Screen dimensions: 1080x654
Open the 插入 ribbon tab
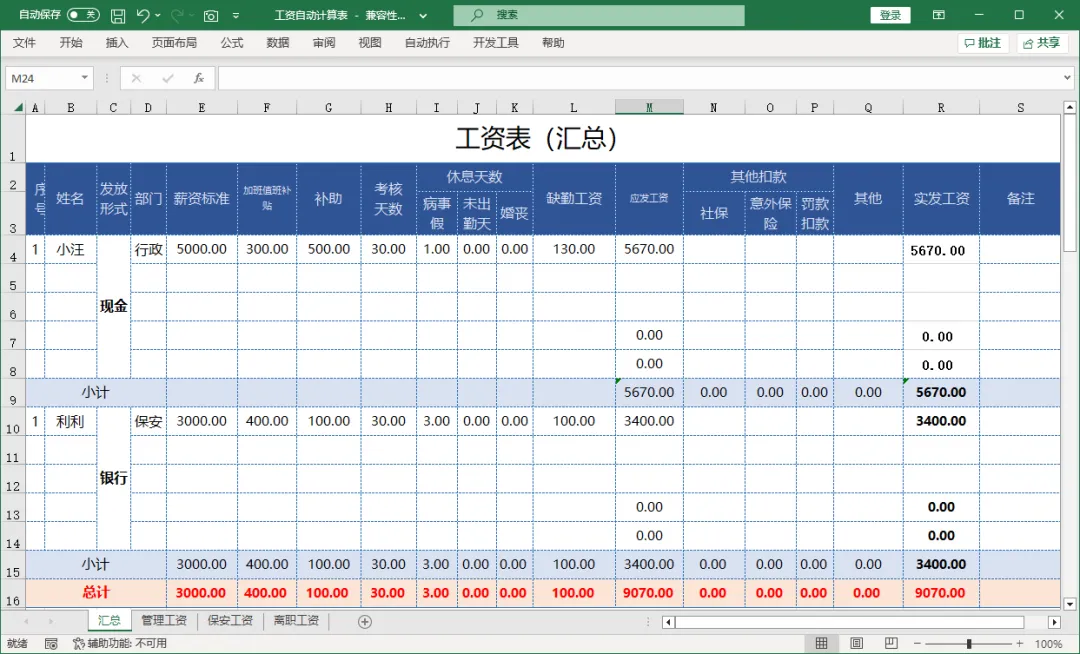(117, 43)
